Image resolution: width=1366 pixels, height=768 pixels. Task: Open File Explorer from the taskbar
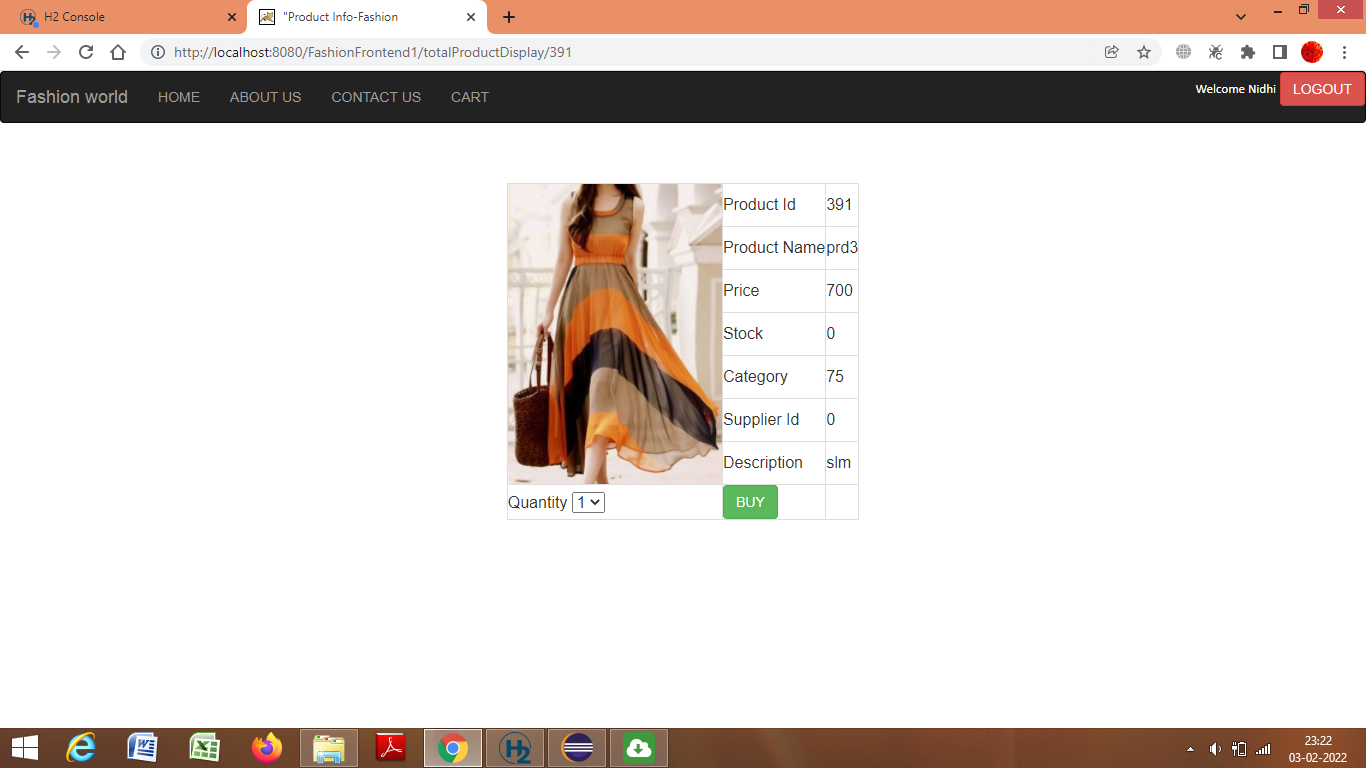coord(329,748)
